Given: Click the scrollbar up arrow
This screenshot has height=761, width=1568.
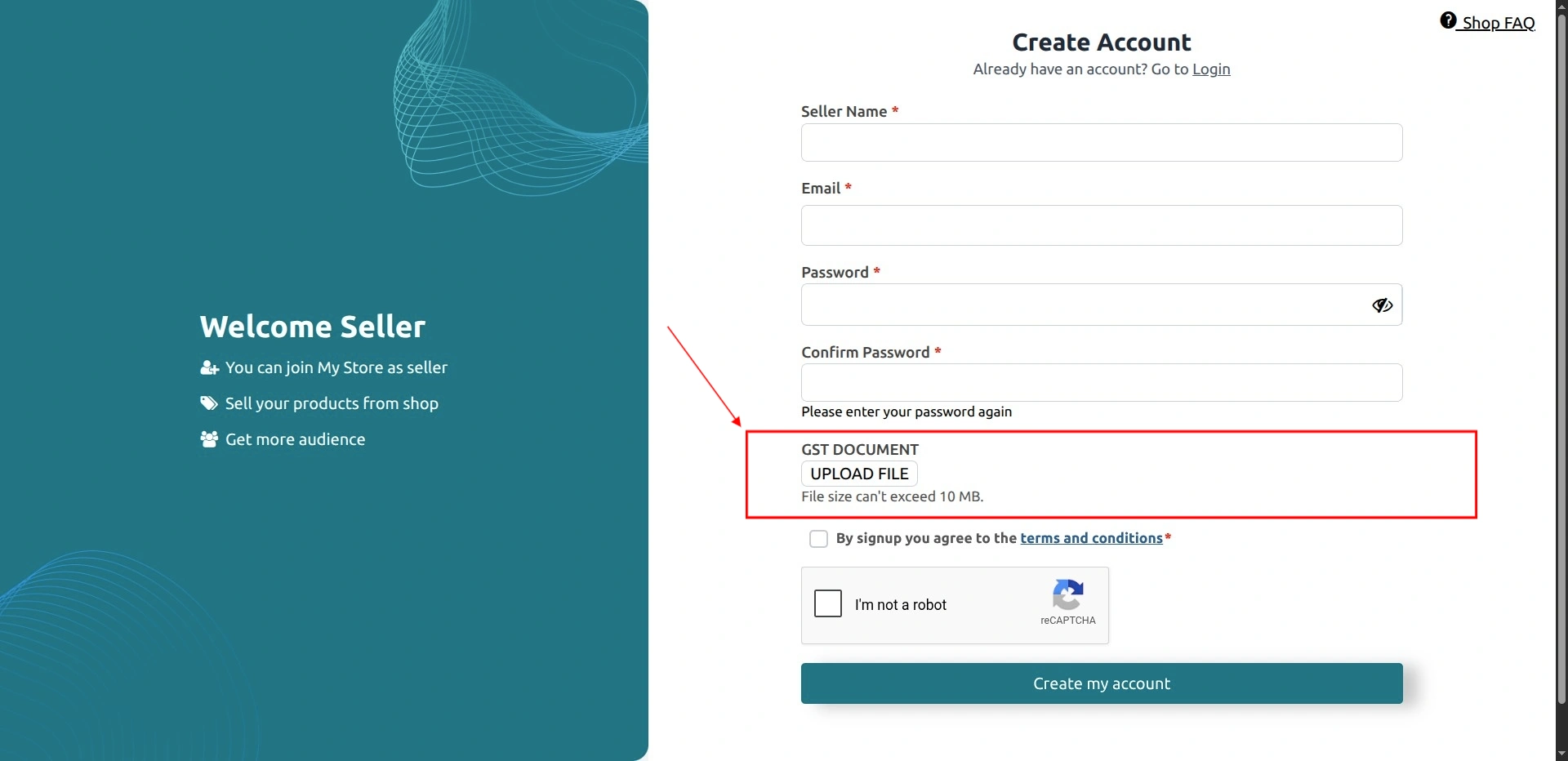Looking at the screenshot, I should click(x=1561, y=7).
